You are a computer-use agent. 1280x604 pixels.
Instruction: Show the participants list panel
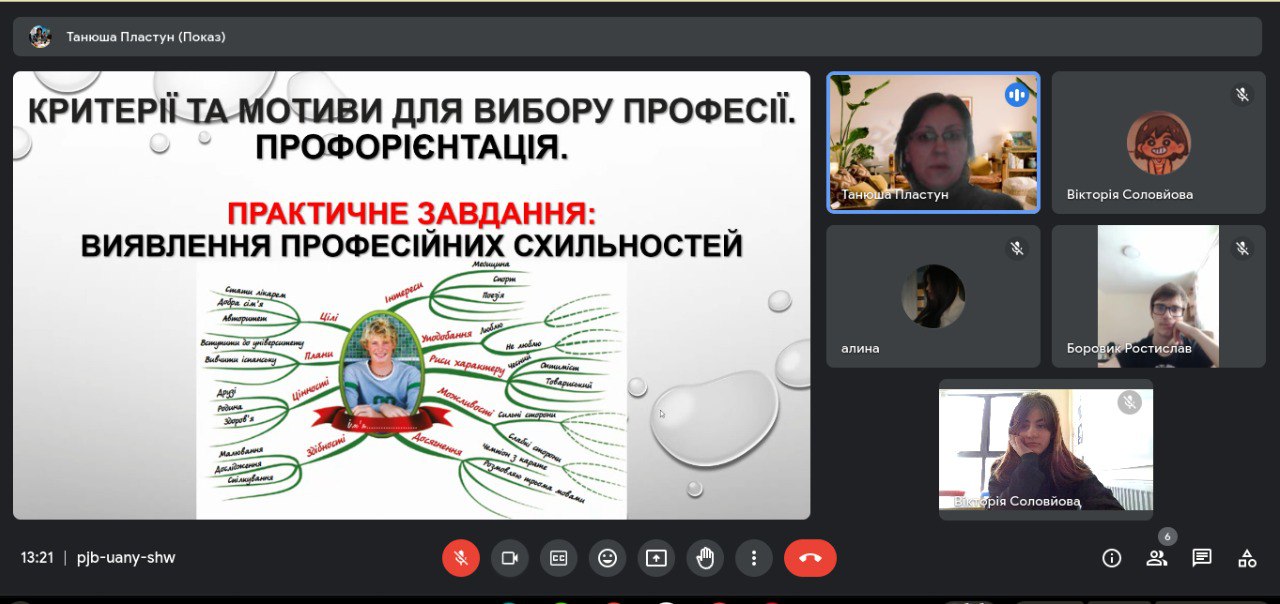coord(1156,558)
